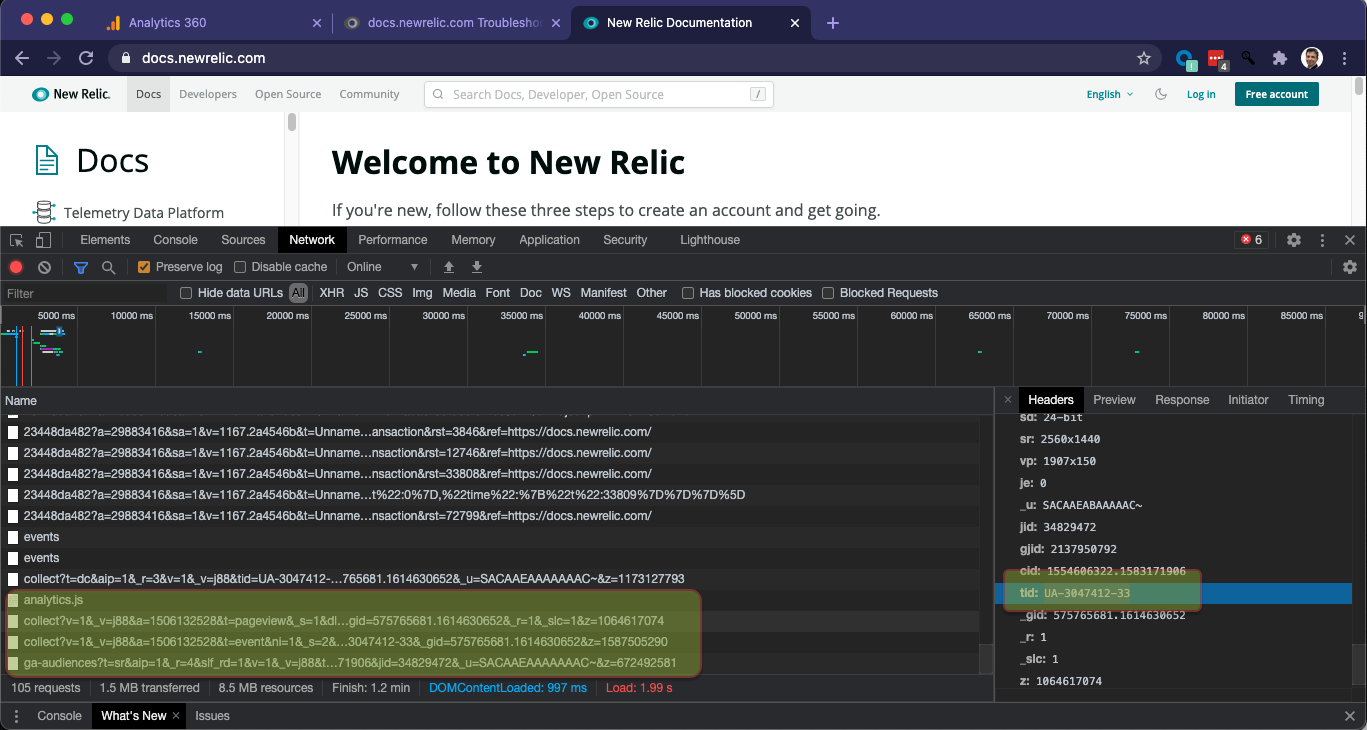Open the DevTools settings gear
The width and height of the screenshot is (1367, 730).
(1293, 240)
